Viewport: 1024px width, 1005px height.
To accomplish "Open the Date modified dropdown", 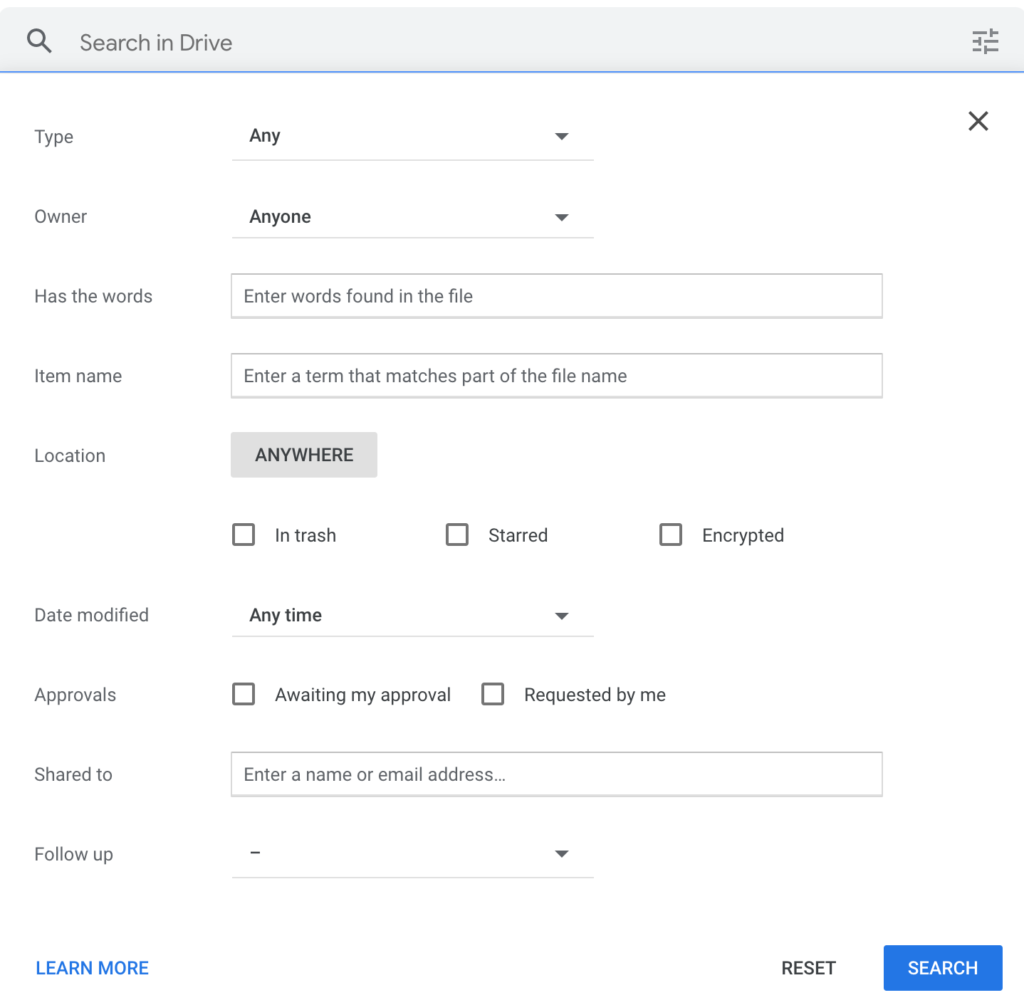I will [x=412, y=615].
